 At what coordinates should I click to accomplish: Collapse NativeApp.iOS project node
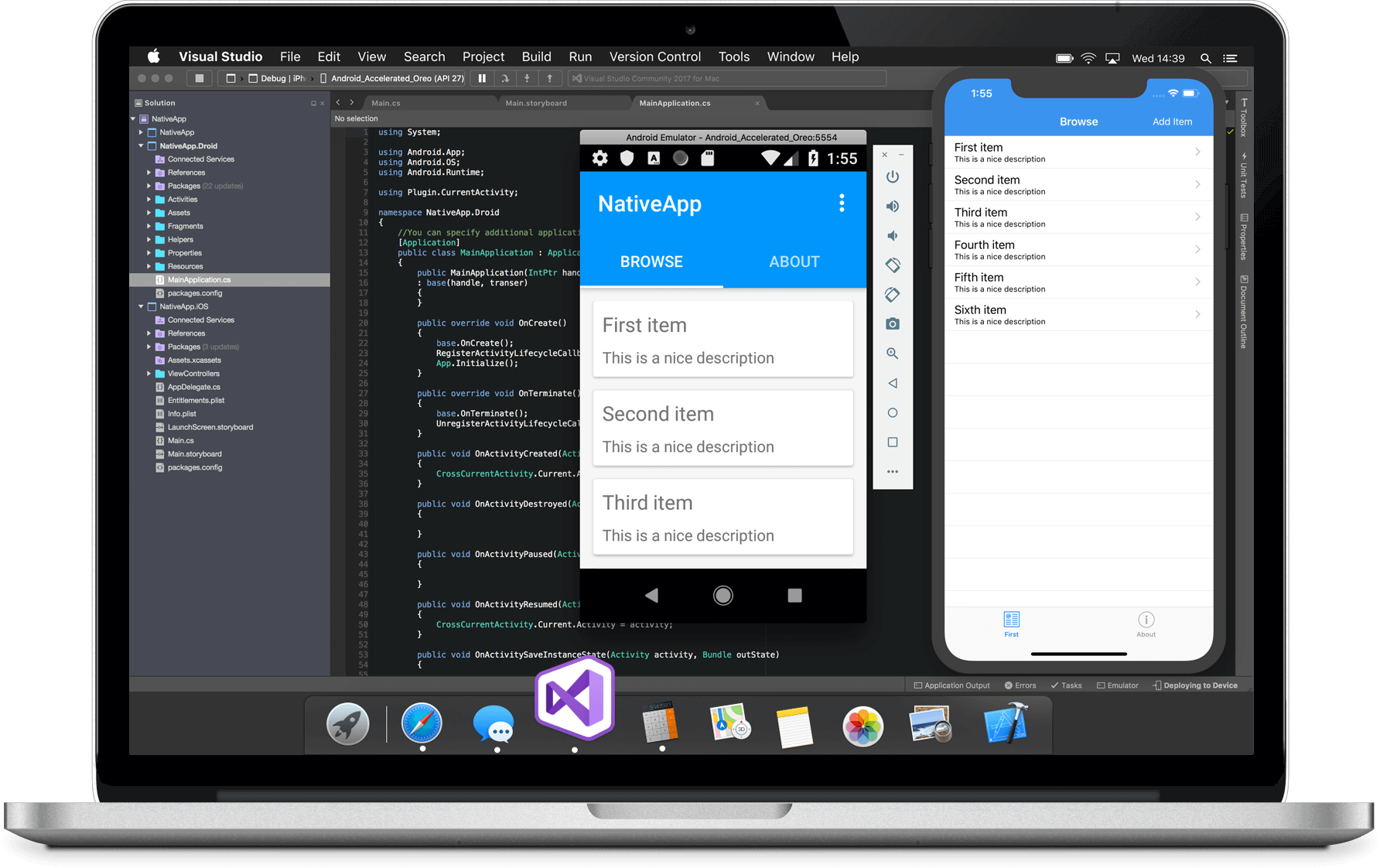point(141,306)
